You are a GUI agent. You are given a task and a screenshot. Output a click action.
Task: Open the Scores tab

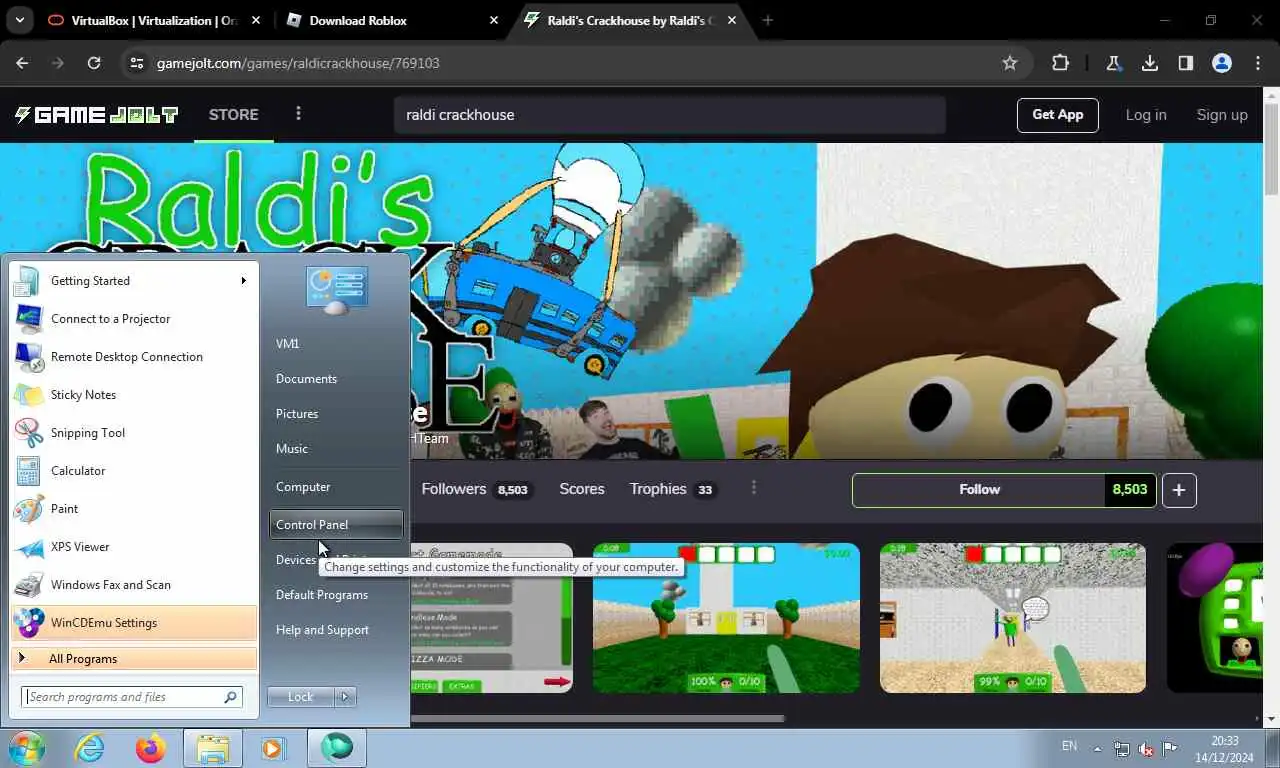click(x=582, y=489)
